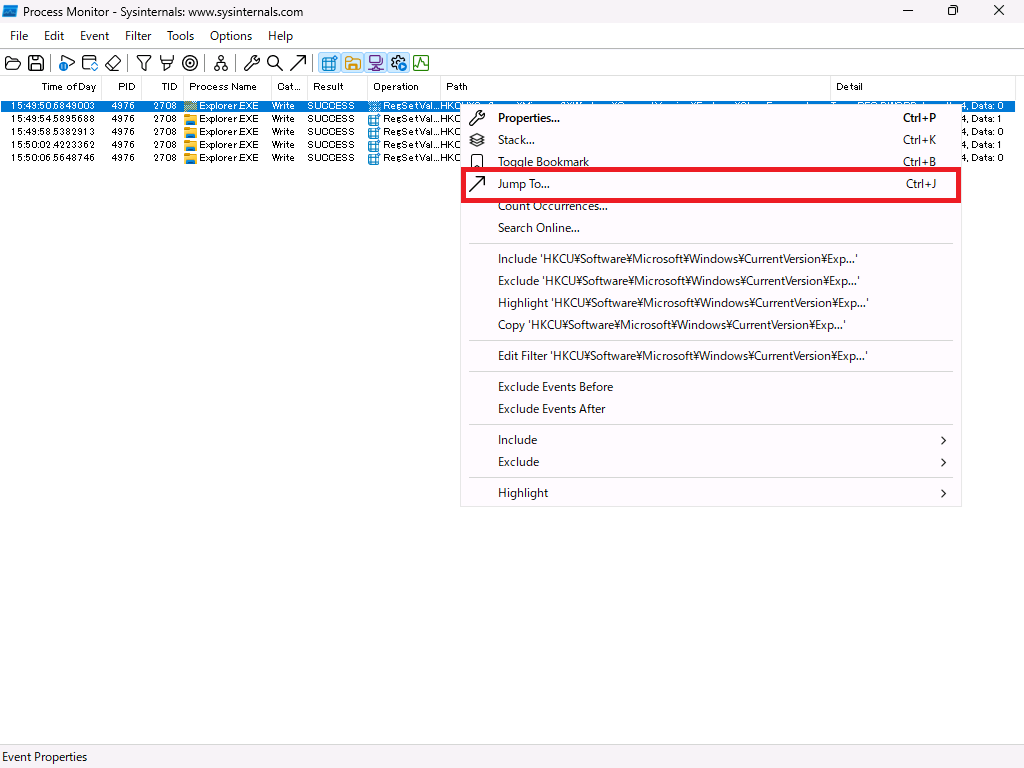The image size is (1024, 768).
Task: Toggle Show Registry Activity toolbar button
Action: [x=329, y=63]
